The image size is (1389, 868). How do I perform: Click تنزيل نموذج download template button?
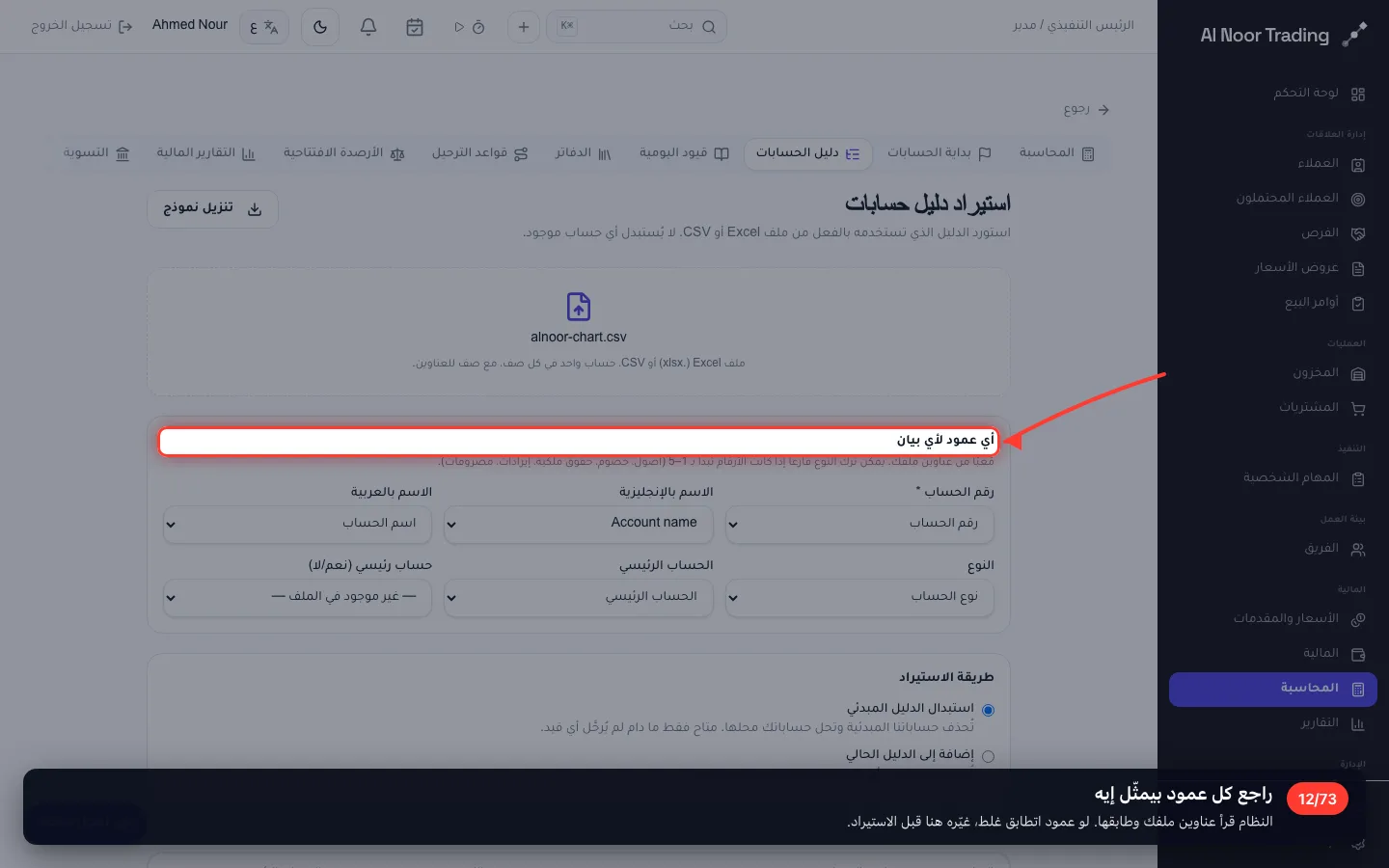pyautogui.click(x=213, y=209)
